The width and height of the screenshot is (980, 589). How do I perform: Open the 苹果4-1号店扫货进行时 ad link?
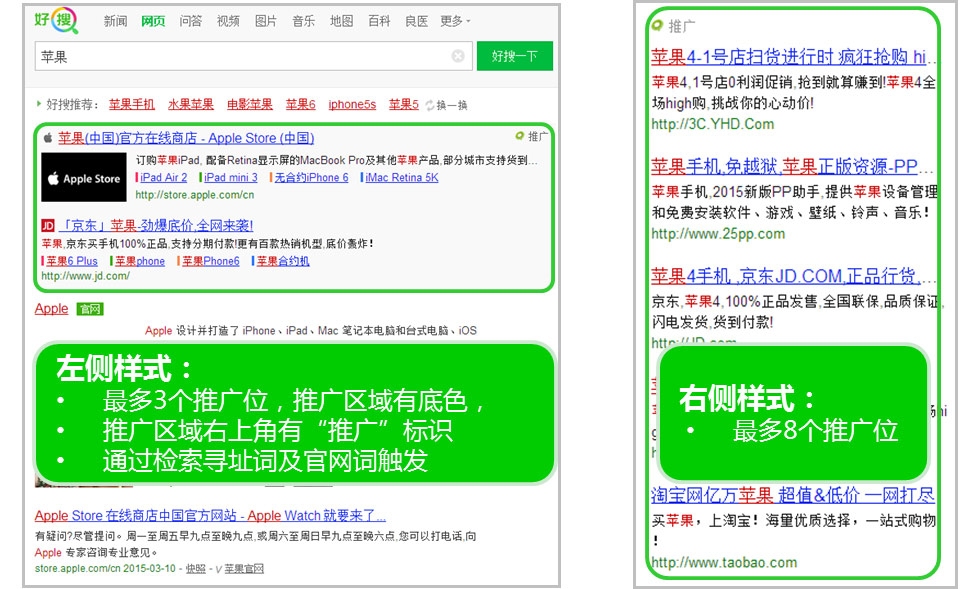coord(793,57)
